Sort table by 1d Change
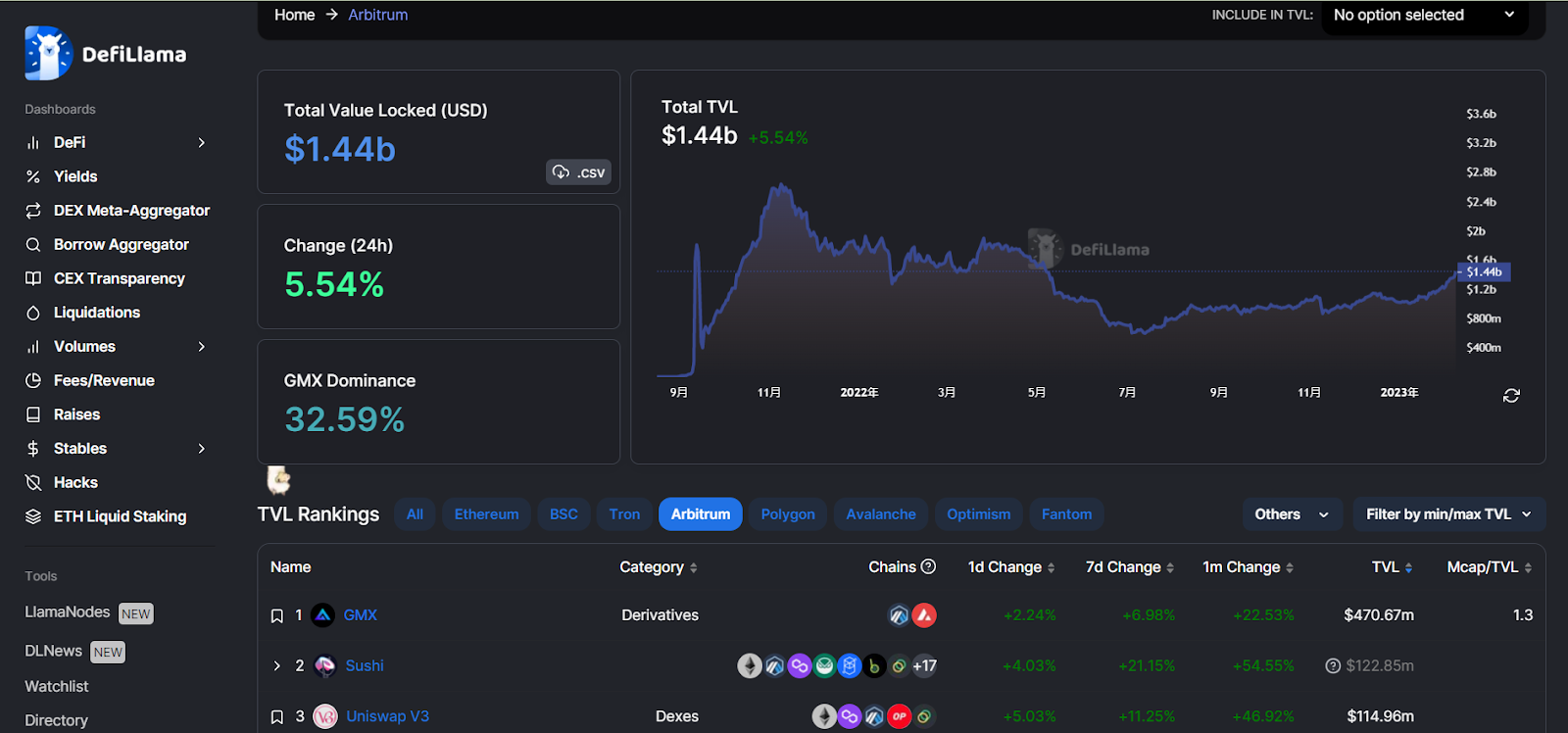 tap(1011, 567)
